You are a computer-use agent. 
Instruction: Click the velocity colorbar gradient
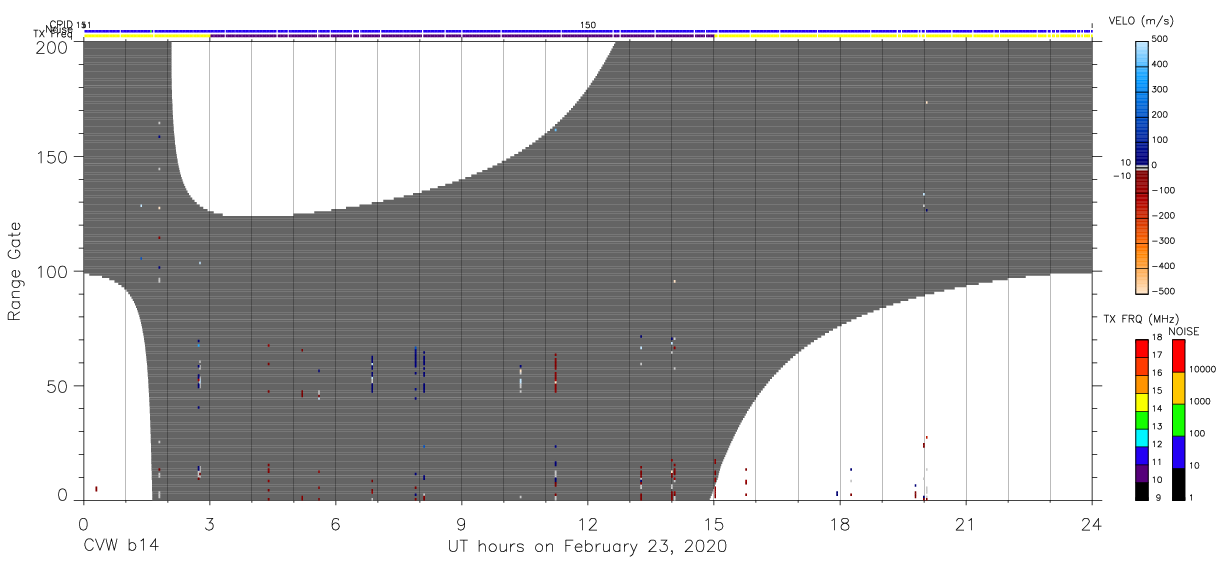tap(1141, 165)
